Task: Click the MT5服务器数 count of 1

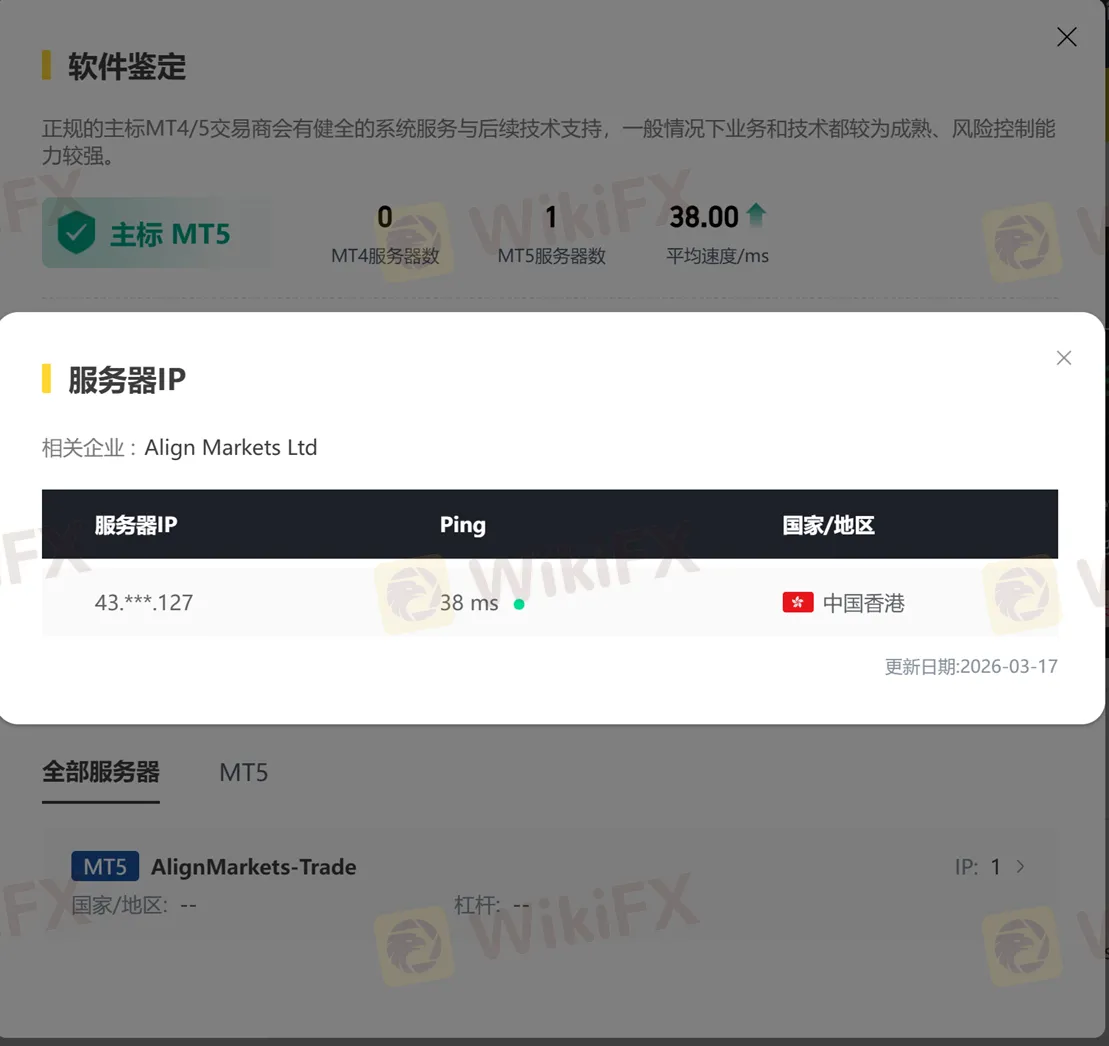Action: (551, 217)
